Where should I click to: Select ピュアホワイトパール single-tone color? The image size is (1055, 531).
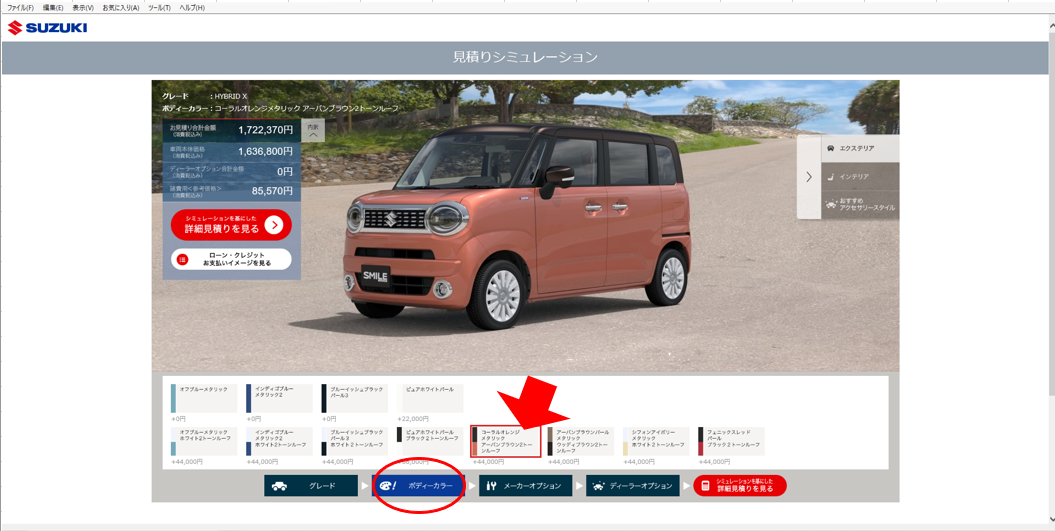click(x=430, y=398)
